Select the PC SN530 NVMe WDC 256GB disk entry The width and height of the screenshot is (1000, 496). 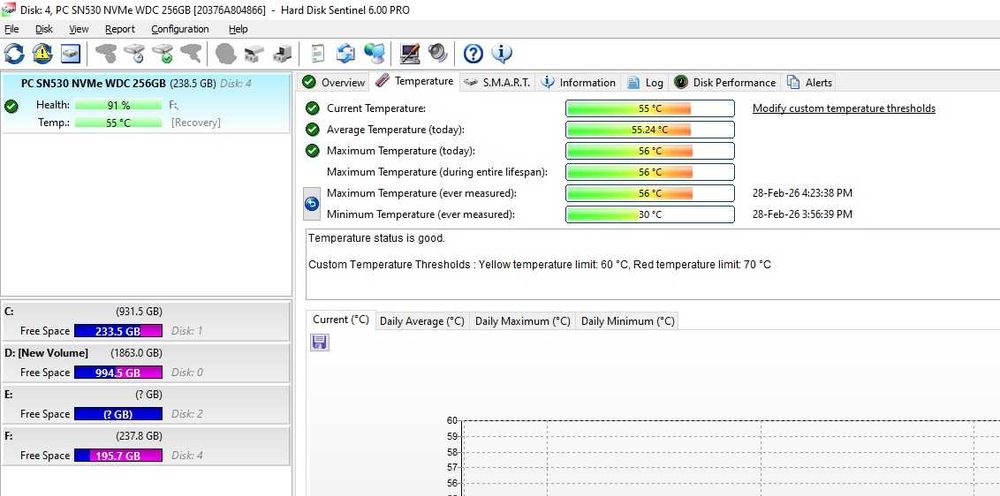click(x=145, y=103)
